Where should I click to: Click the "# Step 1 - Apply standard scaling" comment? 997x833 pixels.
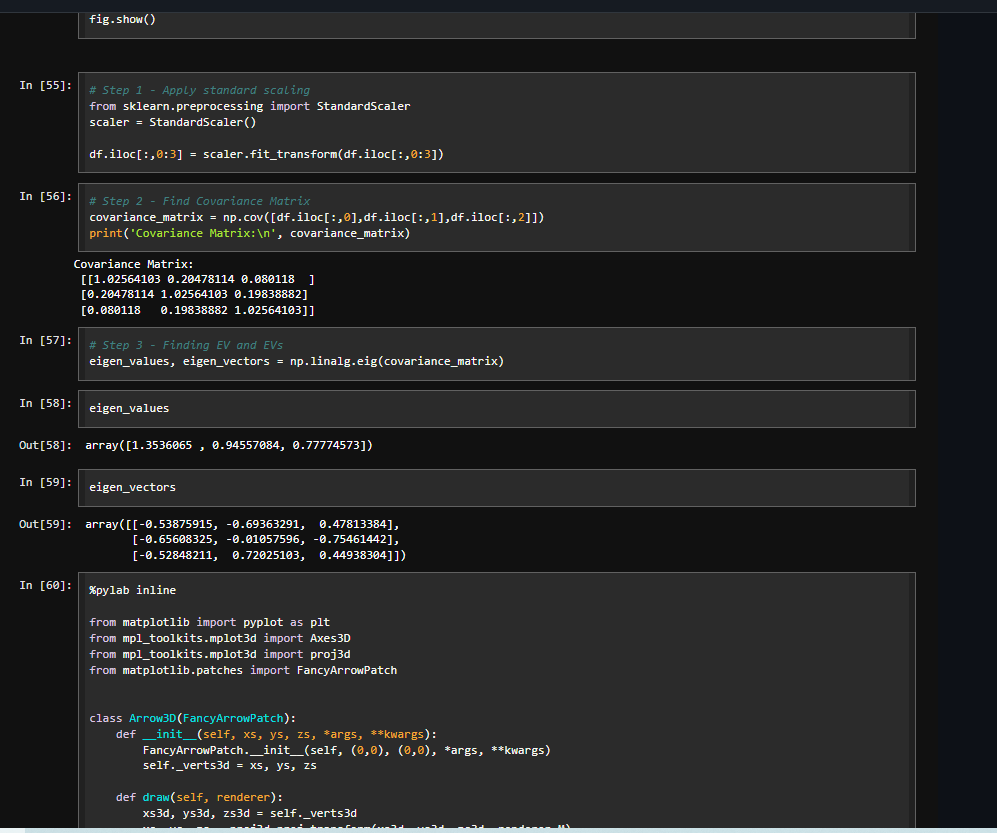(x=200, y=90)
